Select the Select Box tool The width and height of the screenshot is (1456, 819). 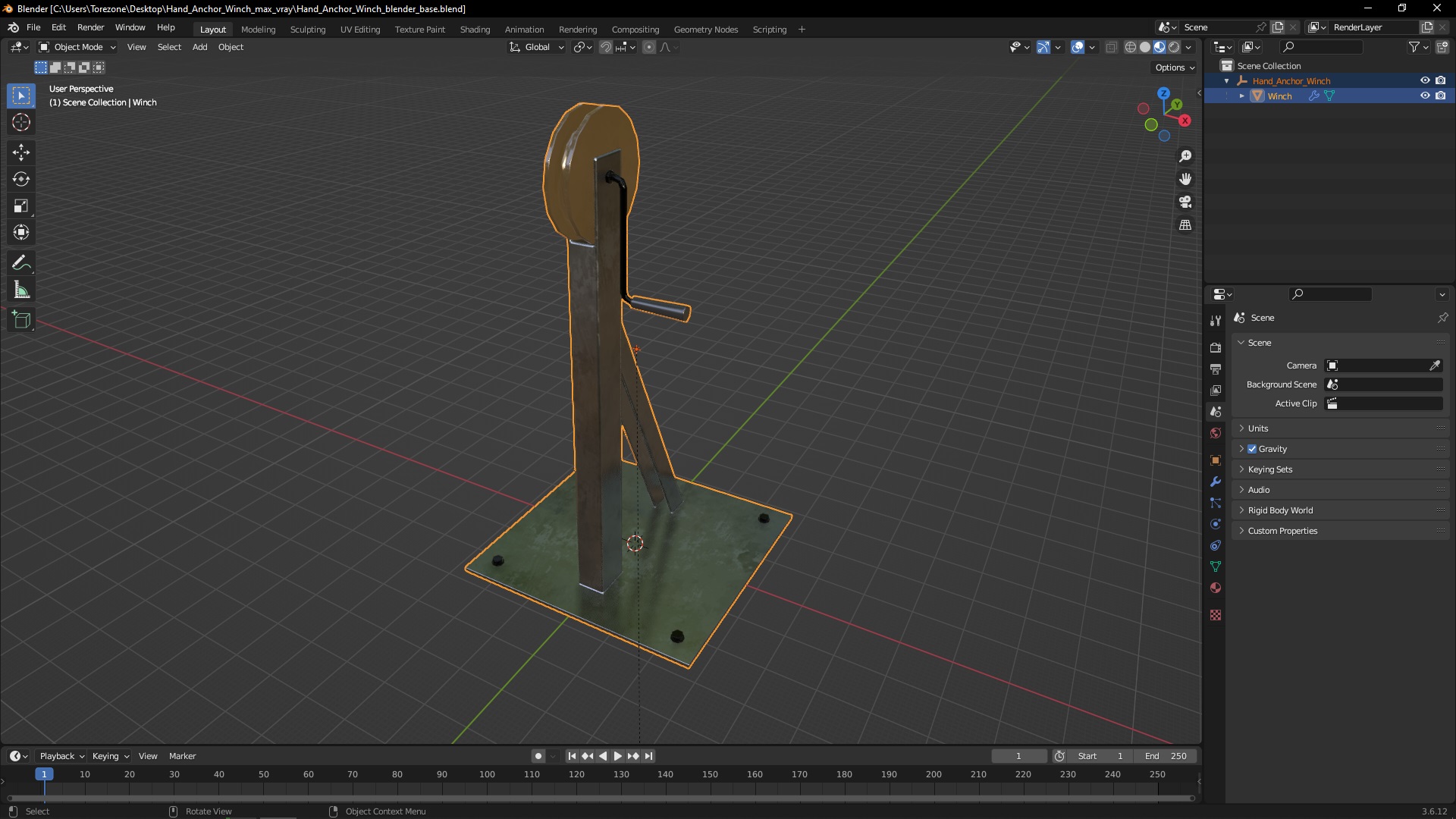(21, 96)
